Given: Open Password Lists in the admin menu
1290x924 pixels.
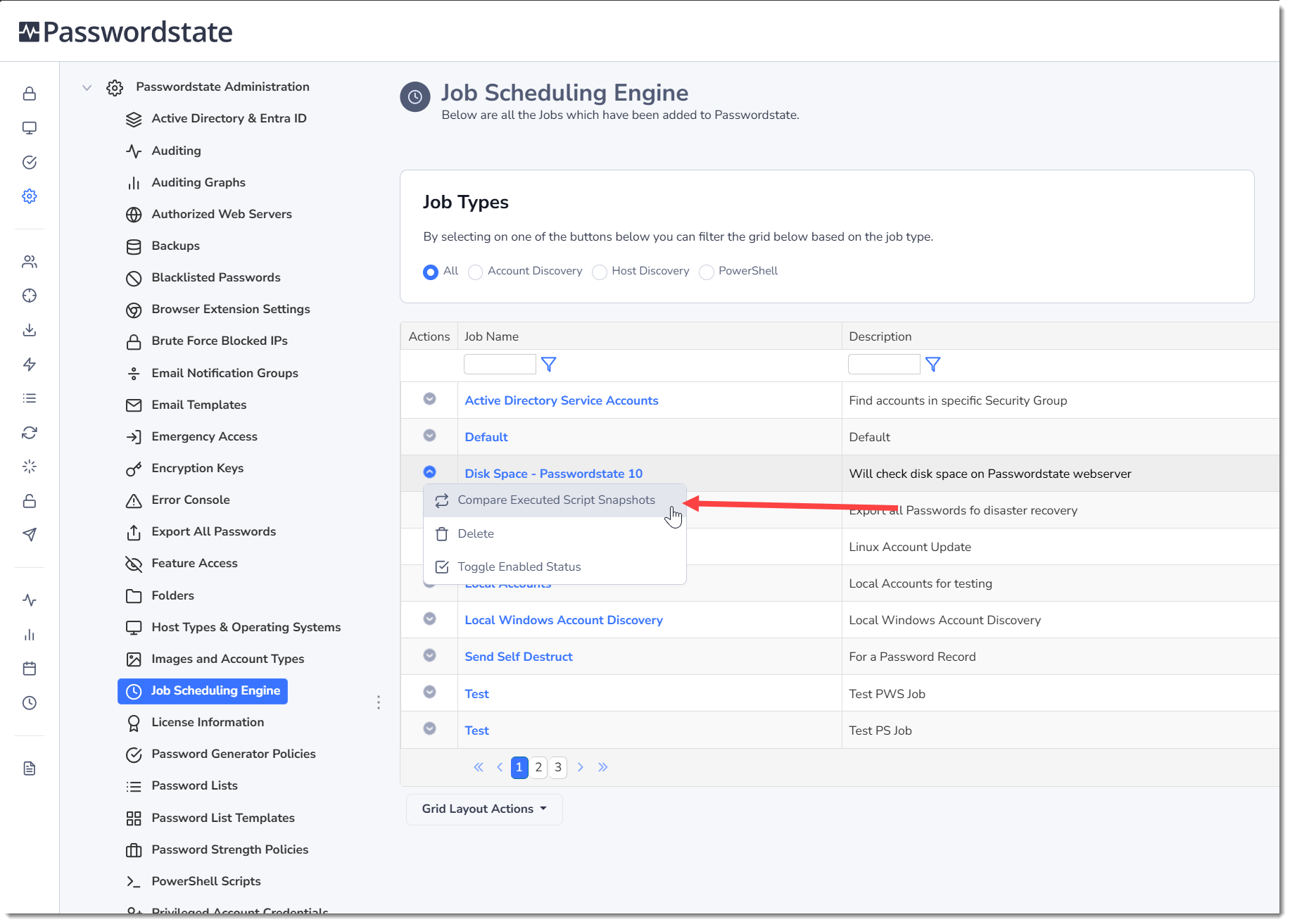Looking at the screenshot, I should 194,785.
